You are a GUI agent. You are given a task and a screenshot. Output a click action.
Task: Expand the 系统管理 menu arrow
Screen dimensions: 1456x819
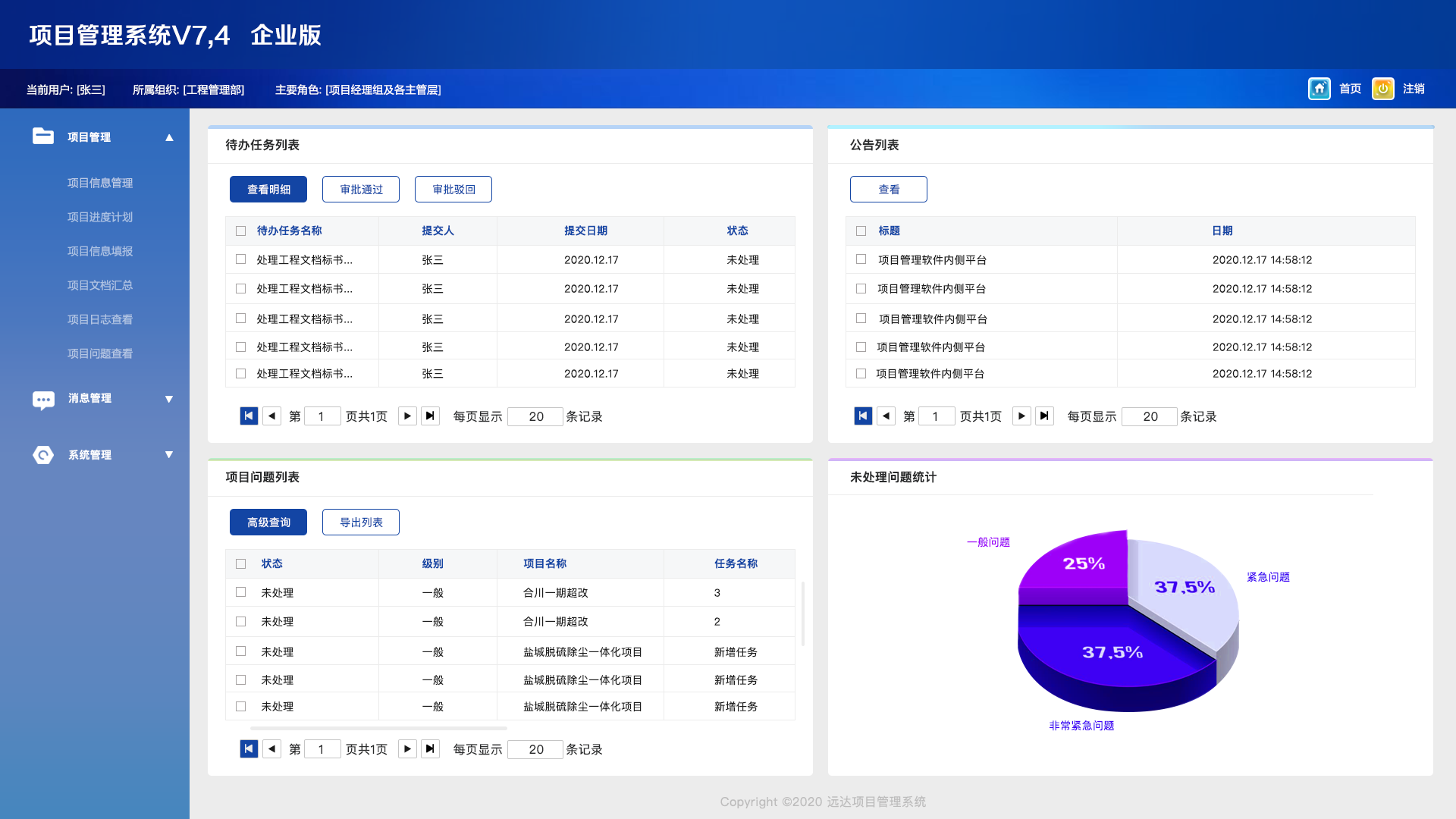169,455
